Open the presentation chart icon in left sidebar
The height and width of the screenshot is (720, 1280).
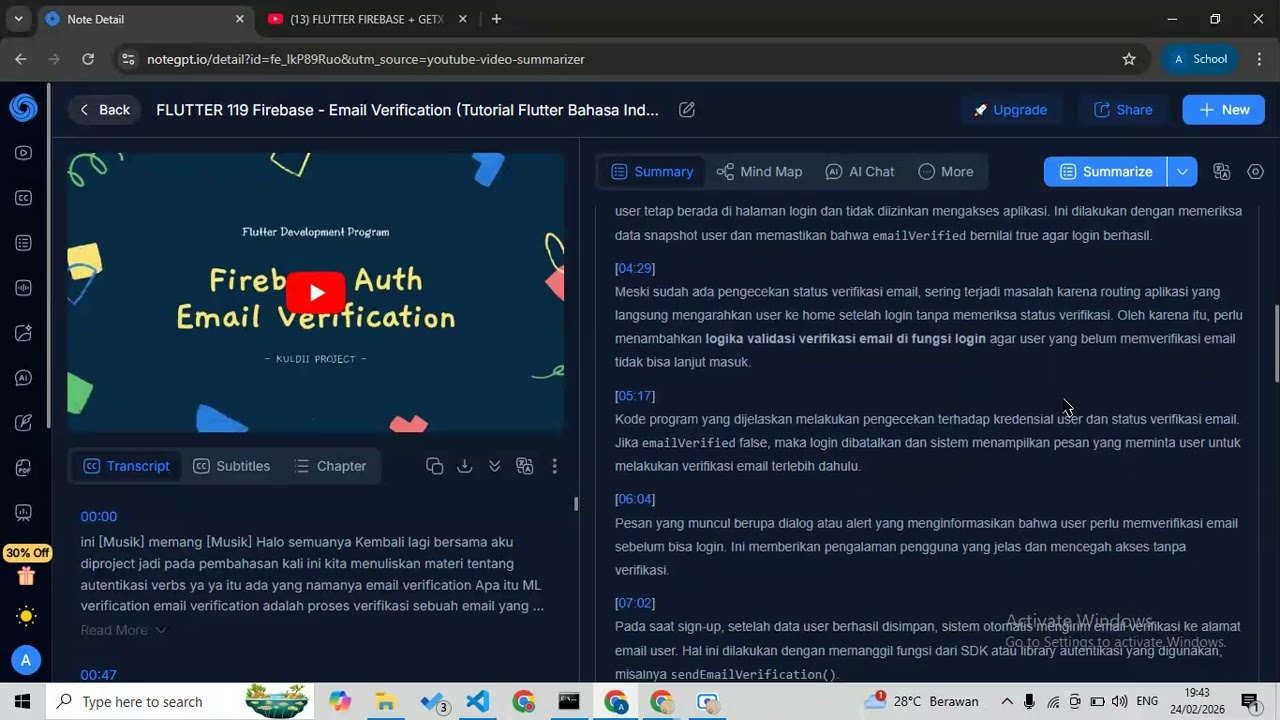[23, 513]
